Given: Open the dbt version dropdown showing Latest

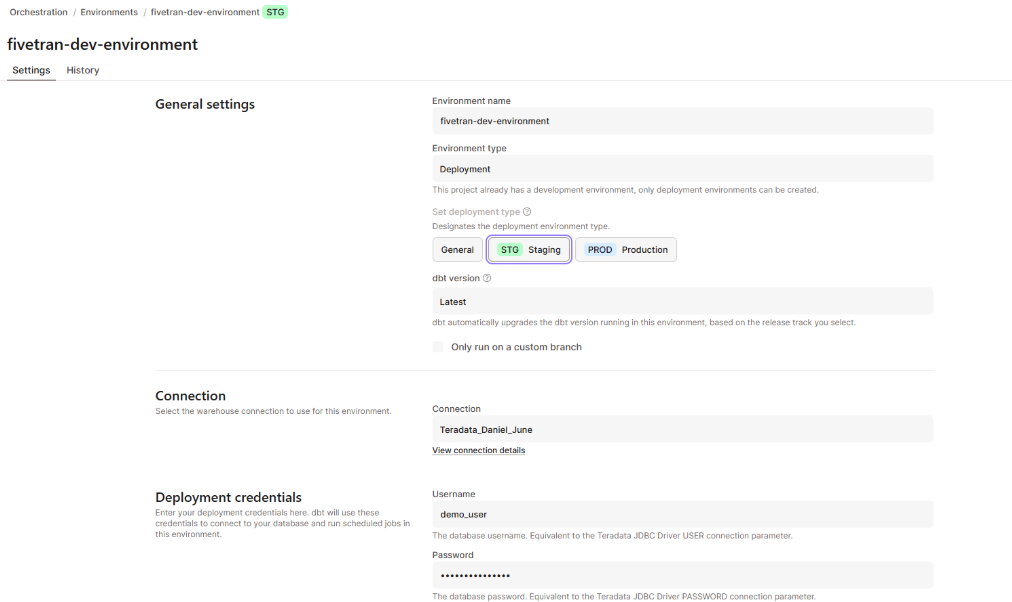Looking at the screenshot, I should point(683,301).
